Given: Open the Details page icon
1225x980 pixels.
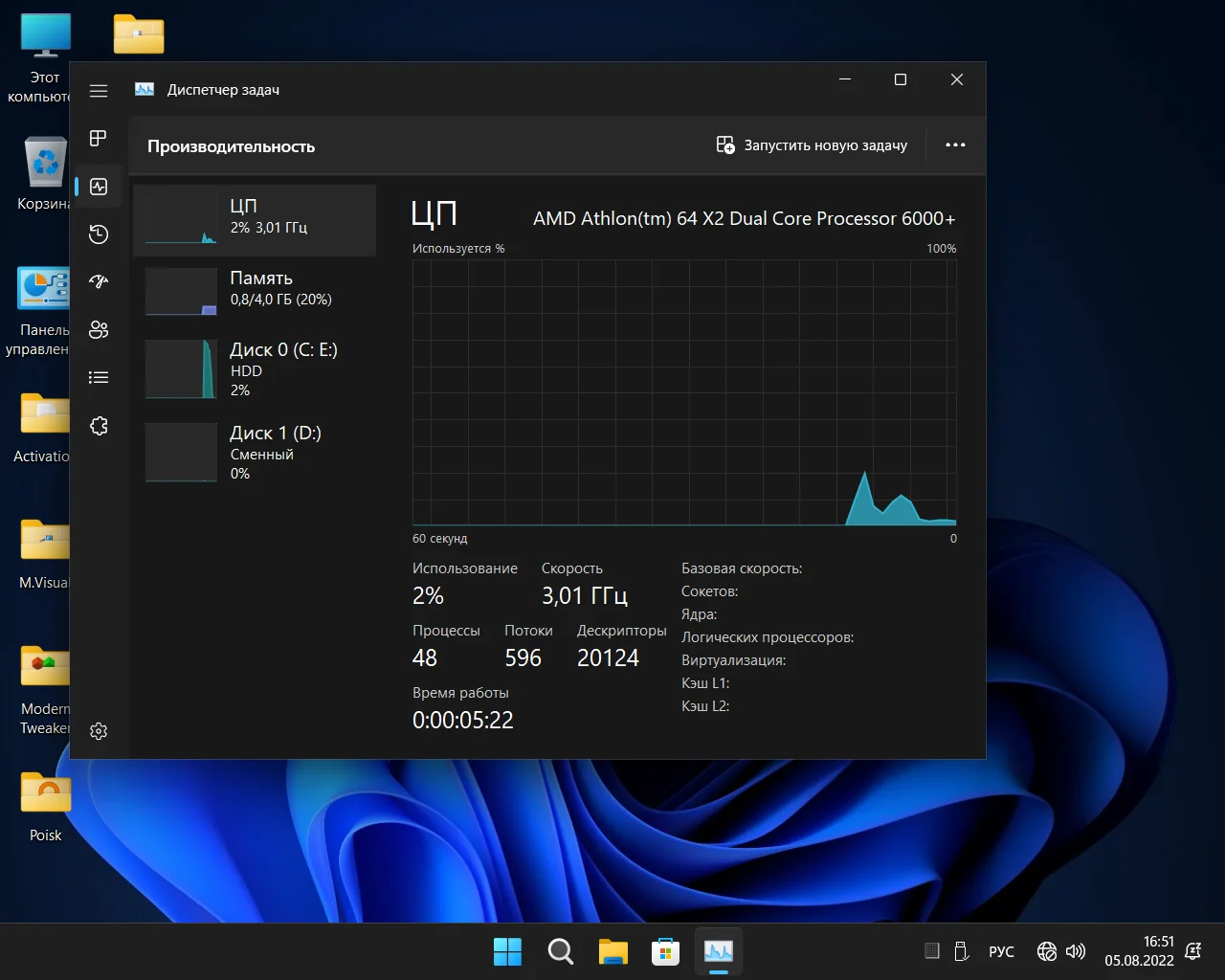Looking at the screenshot, I should 99,378.
